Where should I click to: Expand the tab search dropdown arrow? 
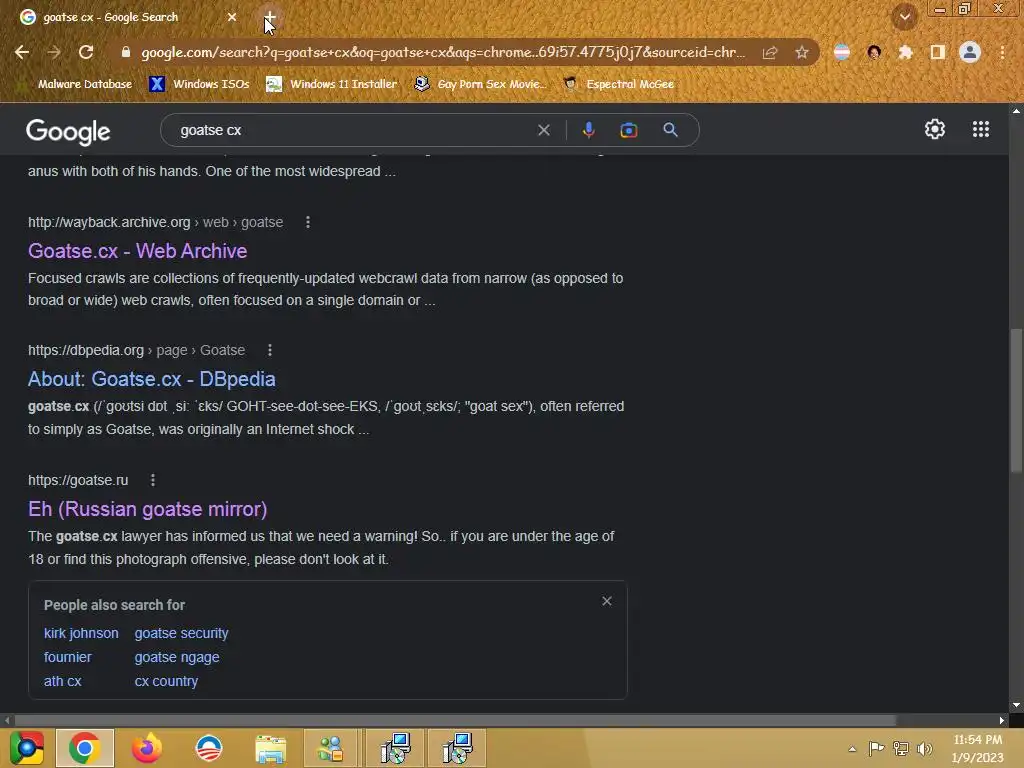tap(904, 17)
